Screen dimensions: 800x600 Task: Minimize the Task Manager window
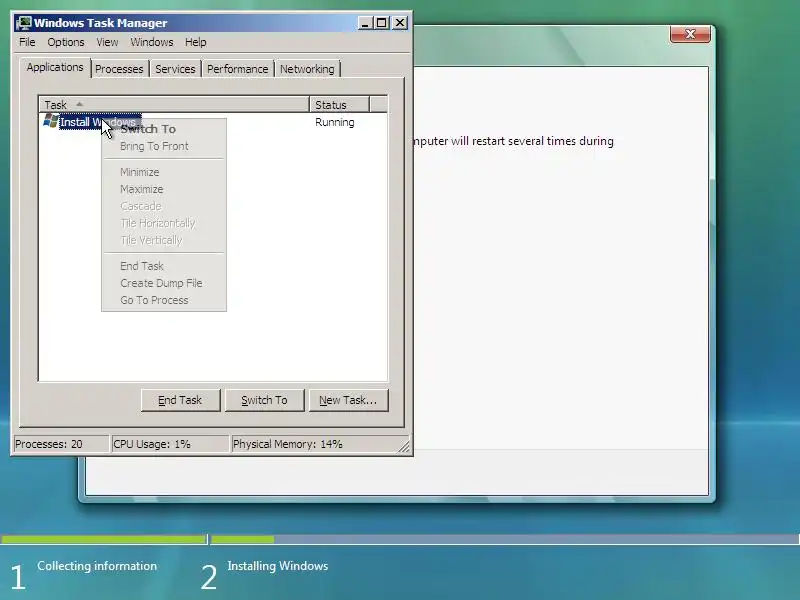365,23
